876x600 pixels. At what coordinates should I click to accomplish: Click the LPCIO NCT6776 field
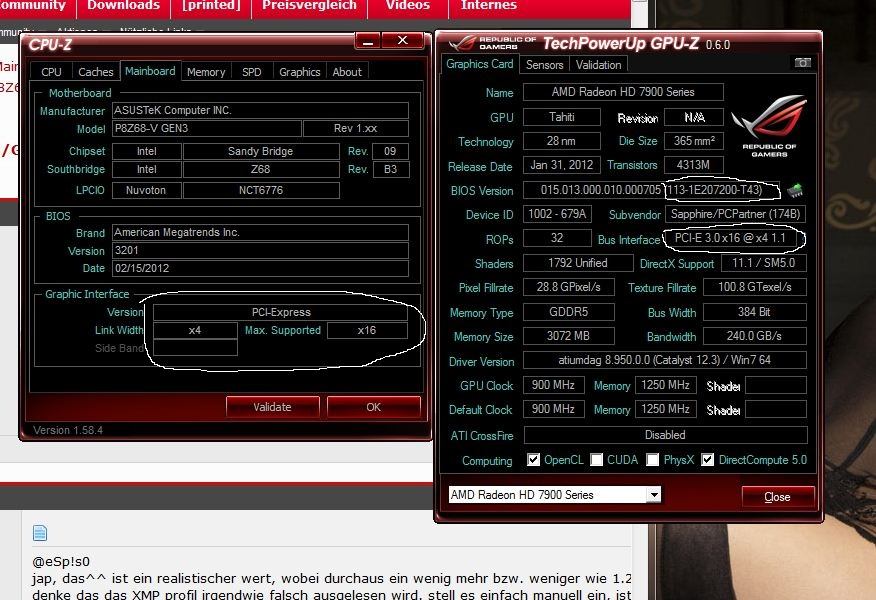261,190
